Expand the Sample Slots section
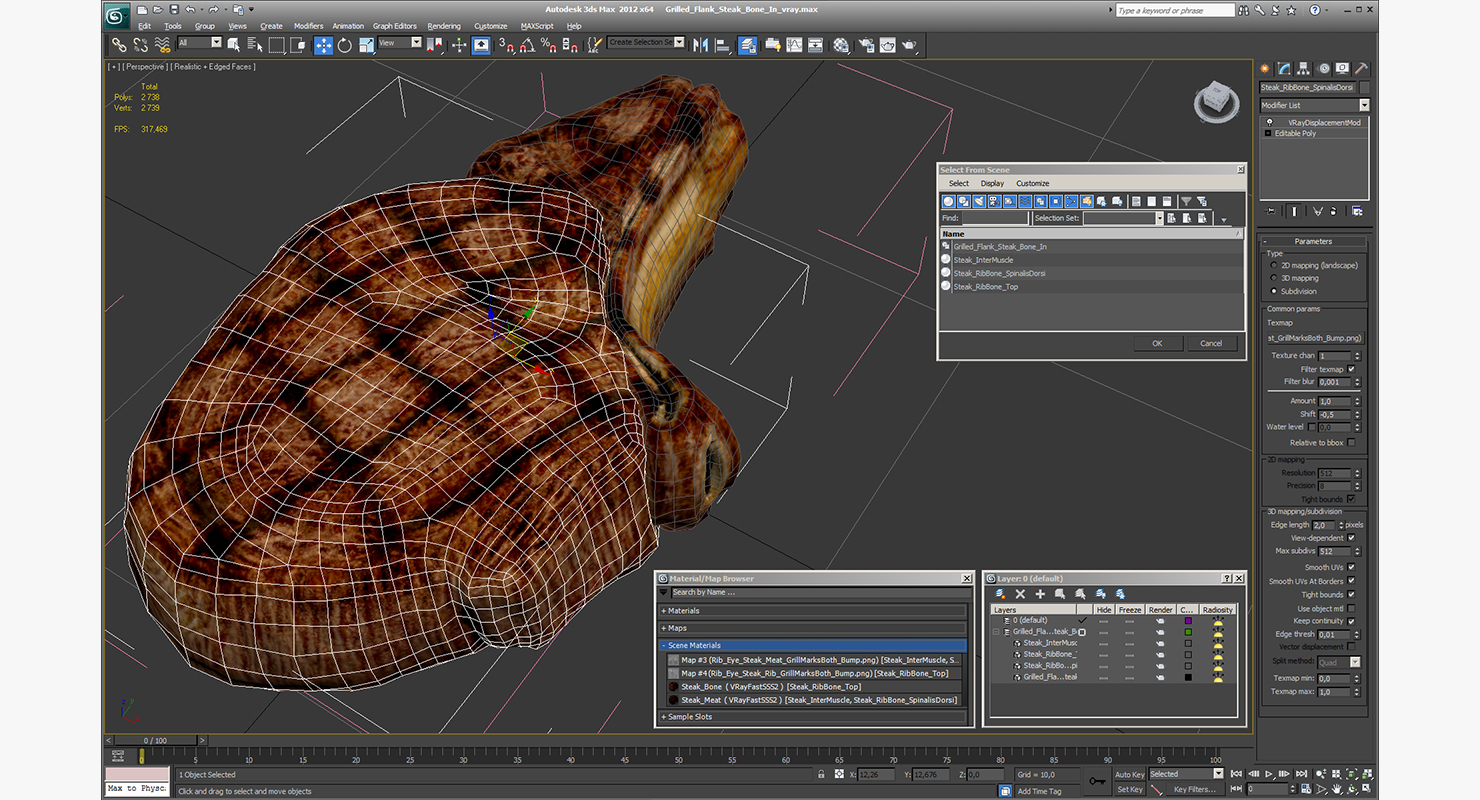Viewport: 1480px width, 800px height. point(690,717)
